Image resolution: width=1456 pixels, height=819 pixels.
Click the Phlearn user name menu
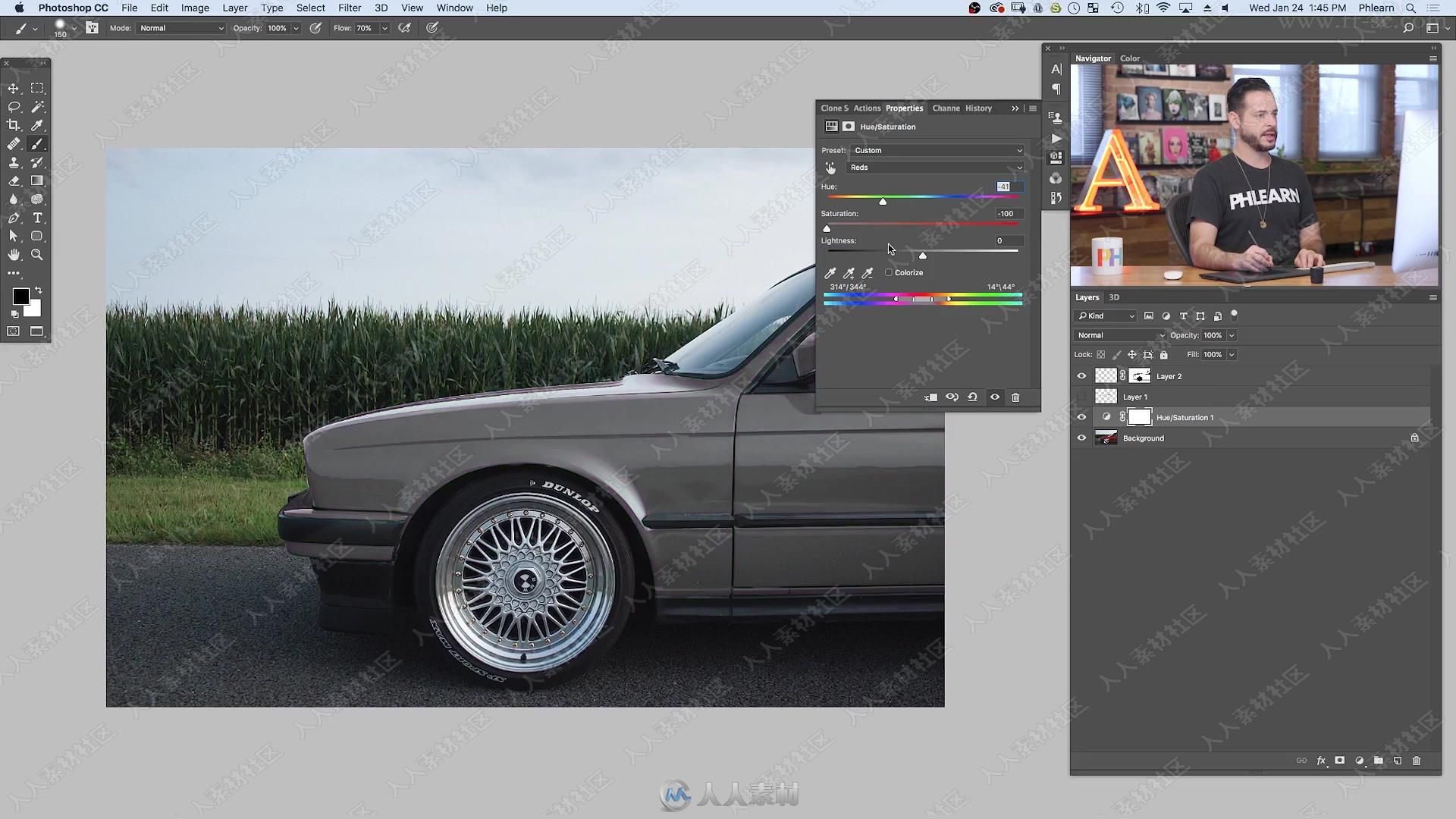coord(1376,8)
